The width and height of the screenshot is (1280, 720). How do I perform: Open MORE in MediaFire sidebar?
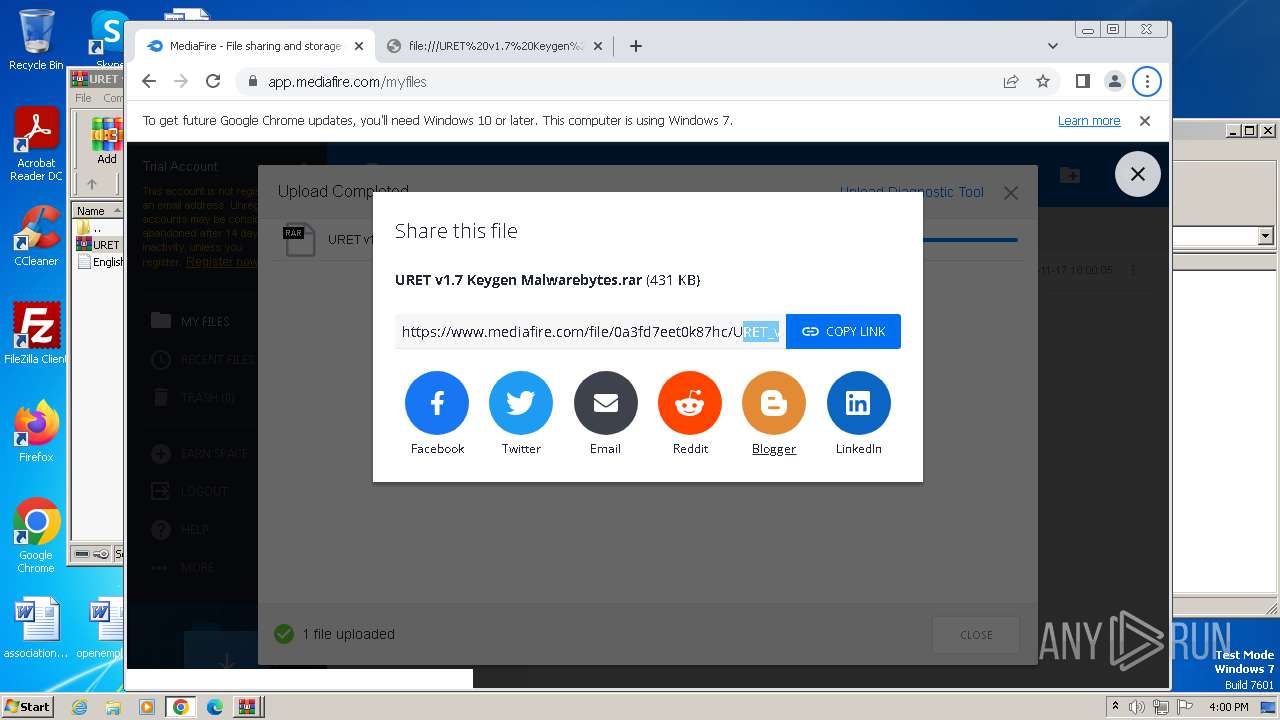click(x=183, y=568)
